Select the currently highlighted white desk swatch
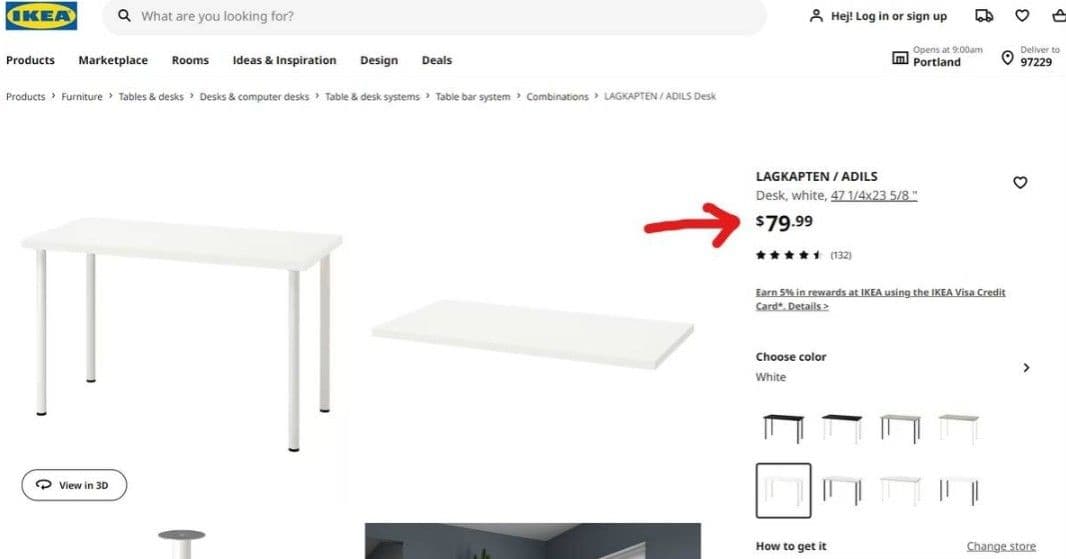Screen dimensions: 1066x559 click(x=783, y=490)
